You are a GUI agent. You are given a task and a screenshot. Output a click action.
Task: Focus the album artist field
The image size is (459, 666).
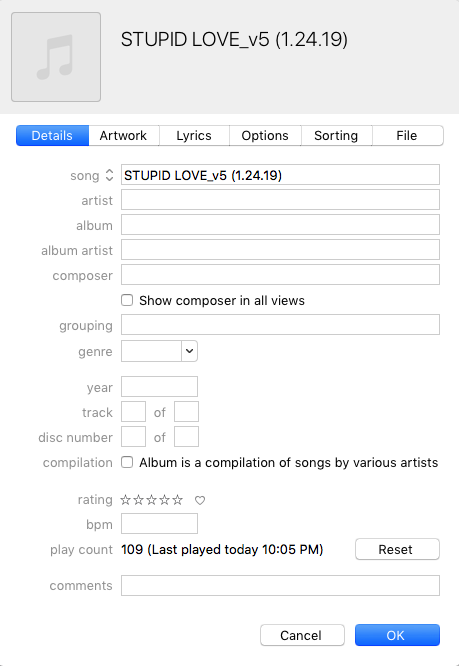coord(280,250)
